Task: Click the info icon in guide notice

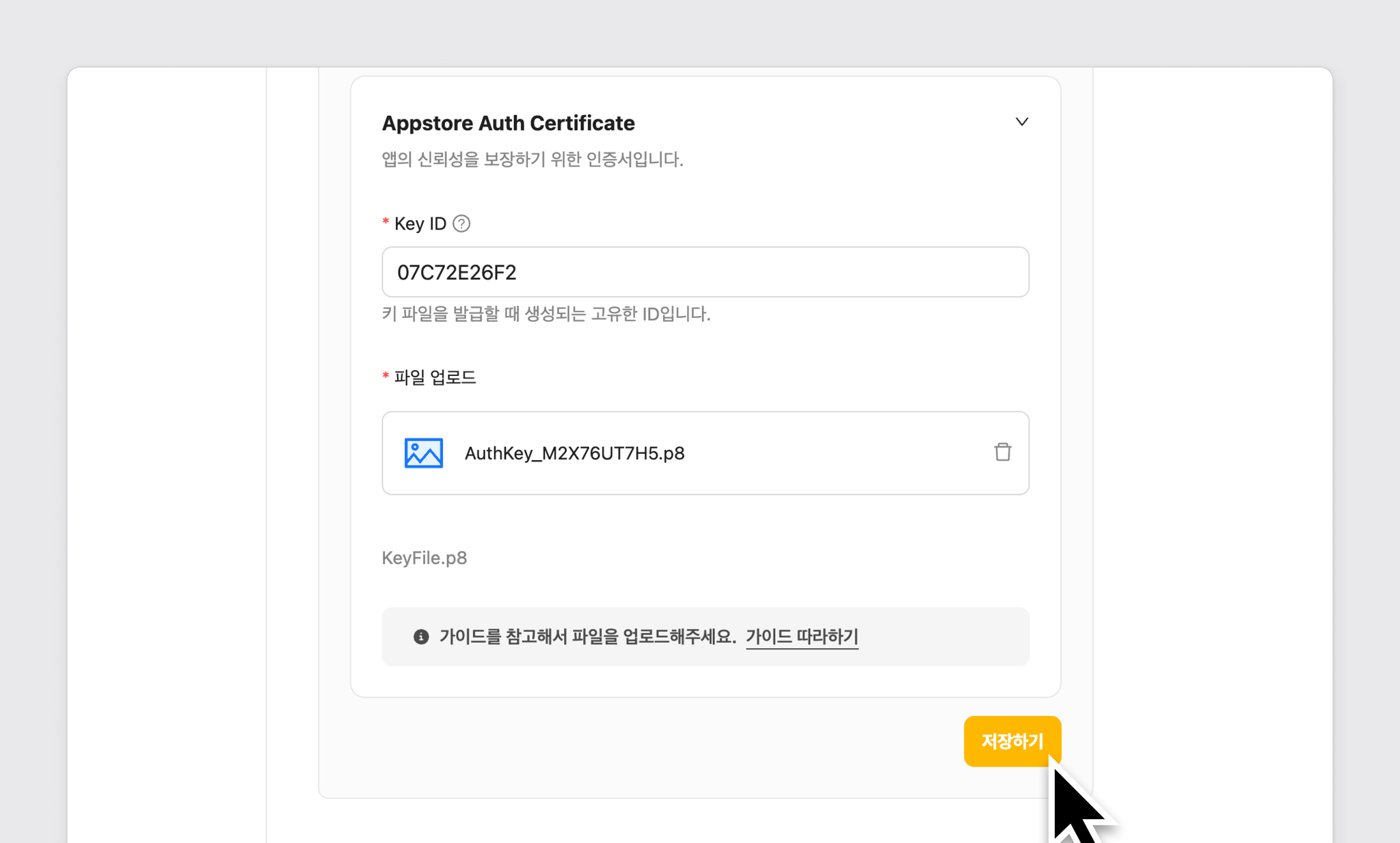Action: tap(421, 637)
